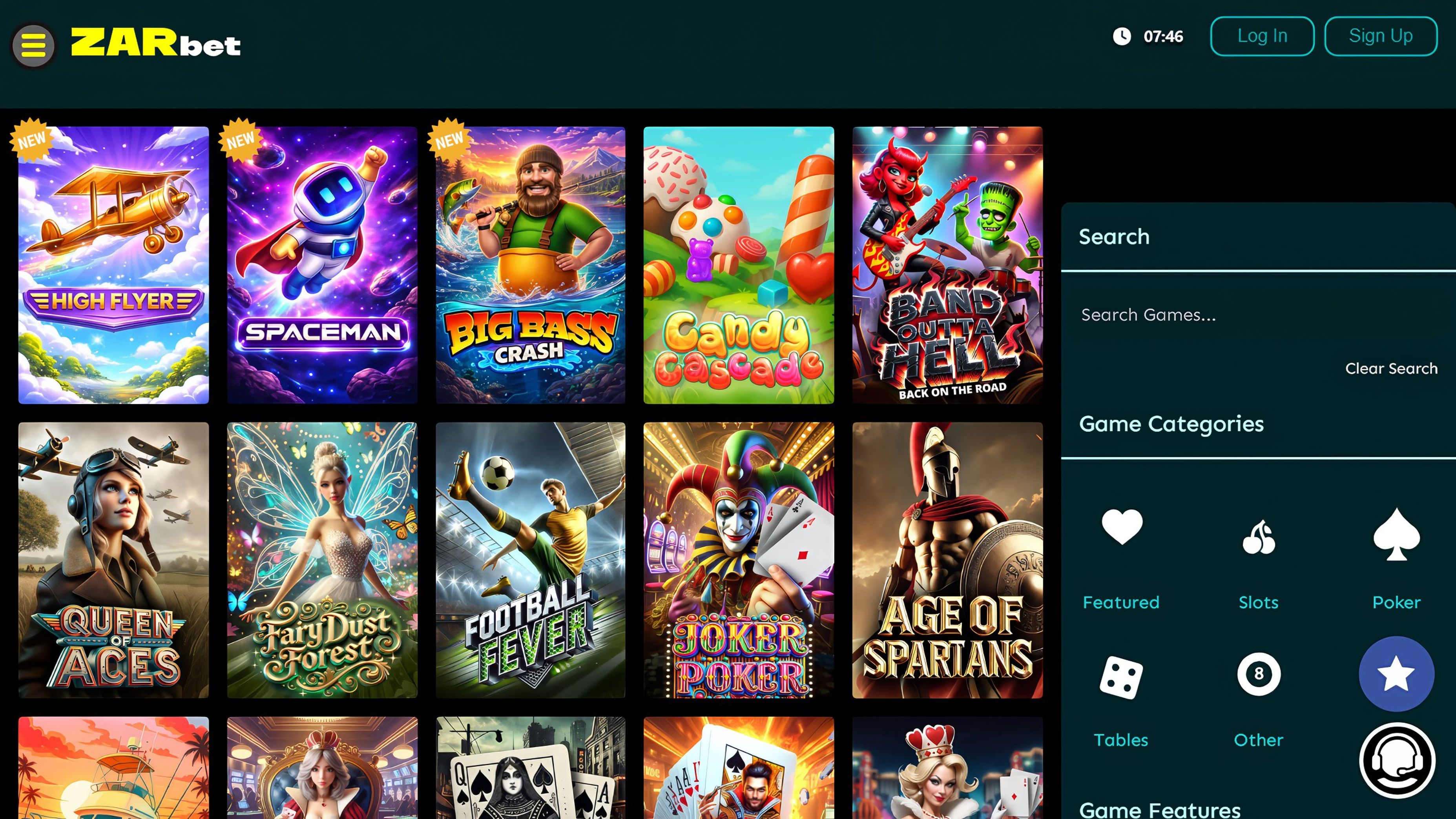Screen dimensions: 1456x819
Task: Open the sunset yacht game tile
Action: click(113, 768)
